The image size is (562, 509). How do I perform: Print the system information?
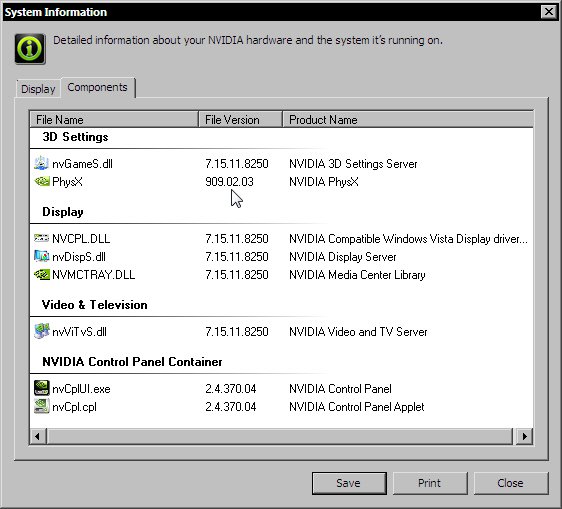coord(430,483)
